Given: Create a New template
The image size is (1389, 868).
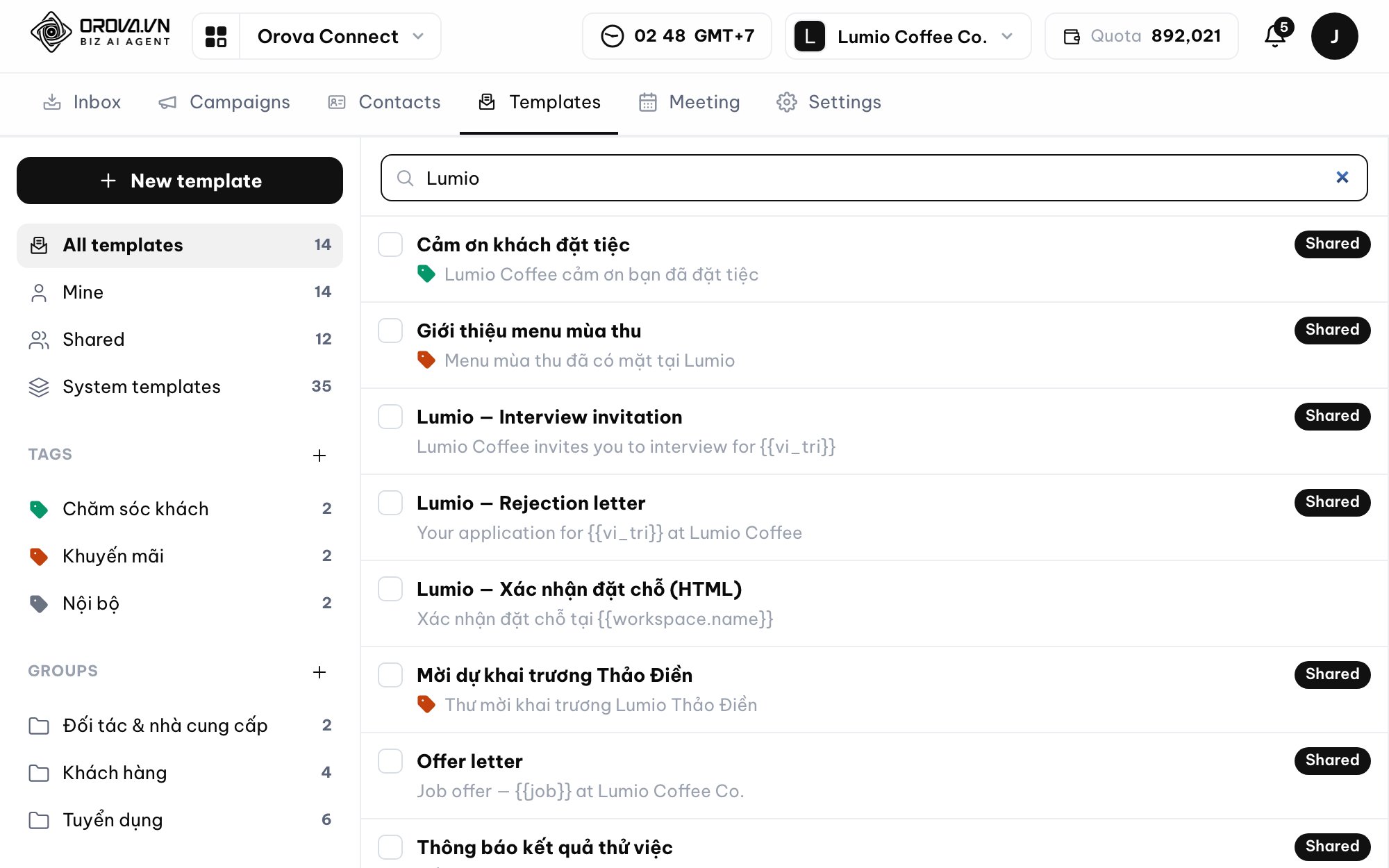Looking at the screenshot, I should pyautogui.click(x=180, y=181).
